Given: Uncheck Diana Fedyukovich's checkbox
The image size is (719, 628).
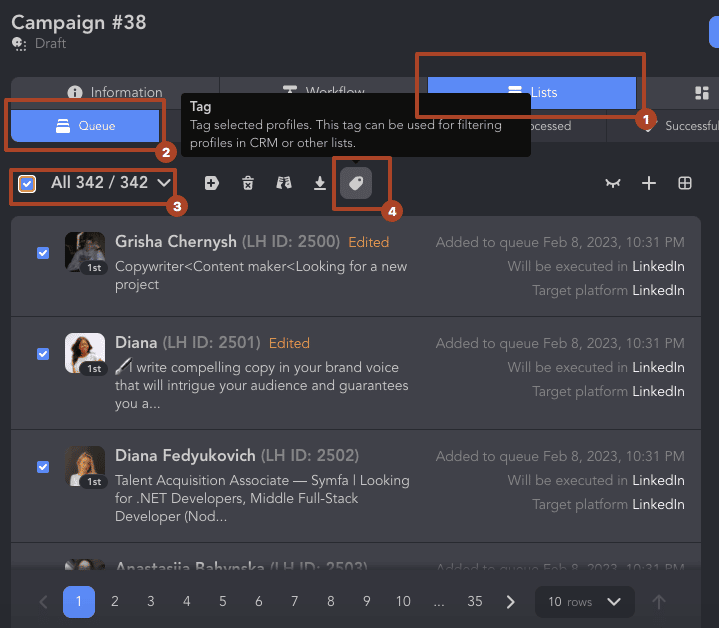Looking at the screenshot, I should click(x=43, y=467).
